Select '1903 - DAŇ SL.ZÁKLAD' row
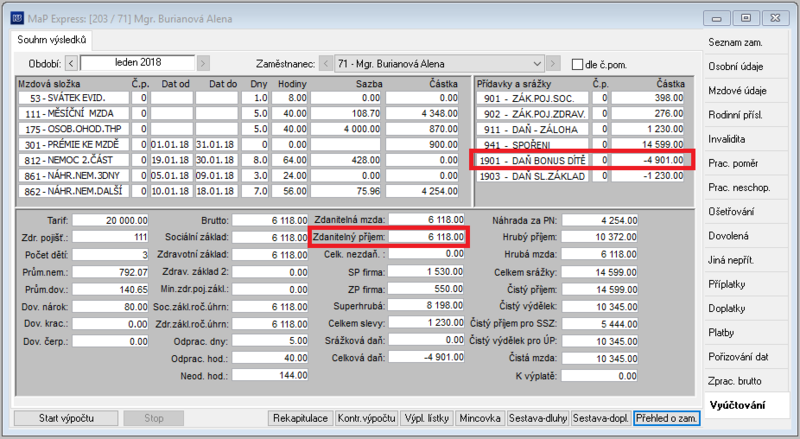The image size is (800, 439). point(581,176)
